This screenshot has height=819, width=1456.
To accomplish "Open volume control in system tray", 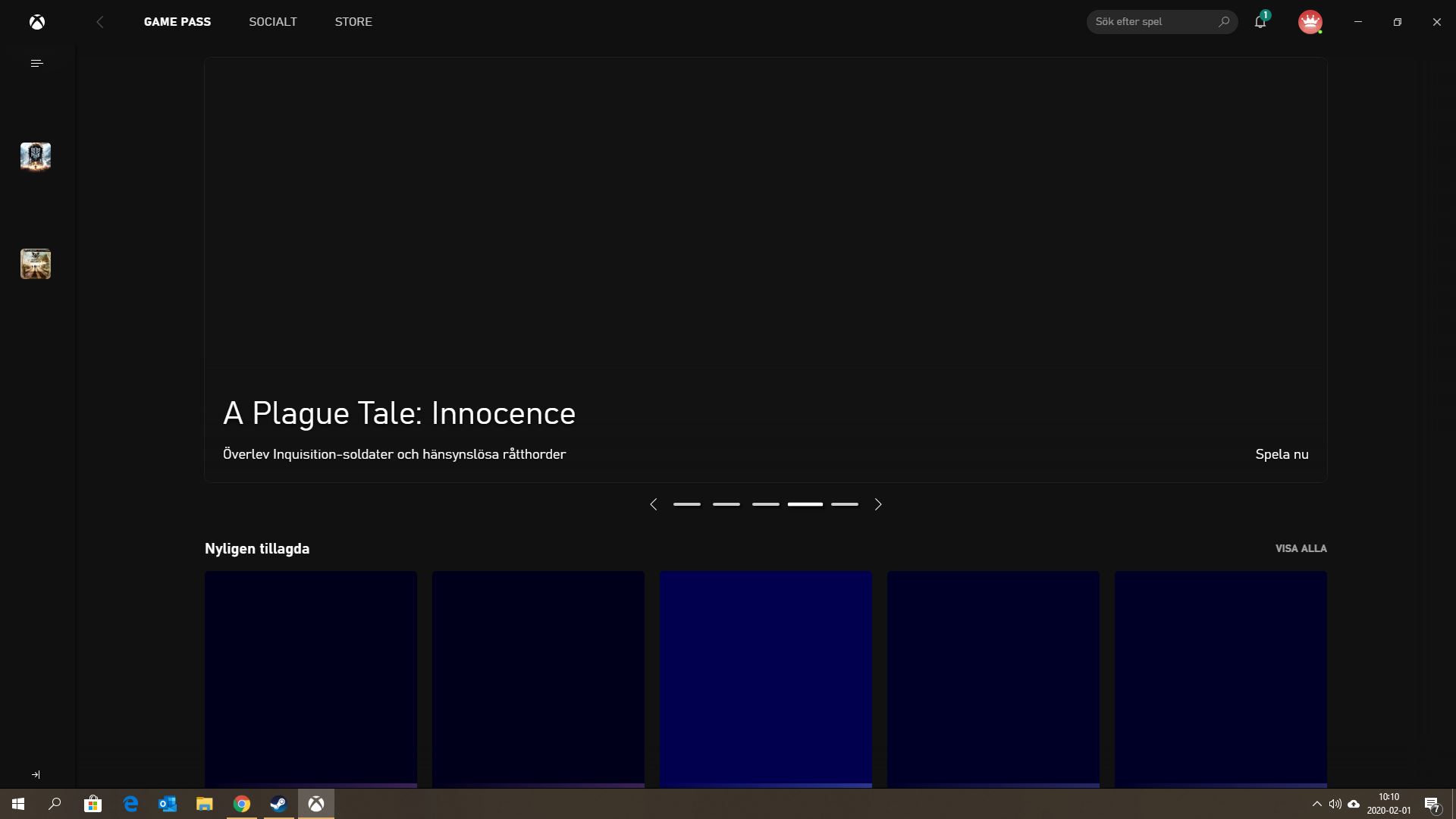I will coord(1335,804).
